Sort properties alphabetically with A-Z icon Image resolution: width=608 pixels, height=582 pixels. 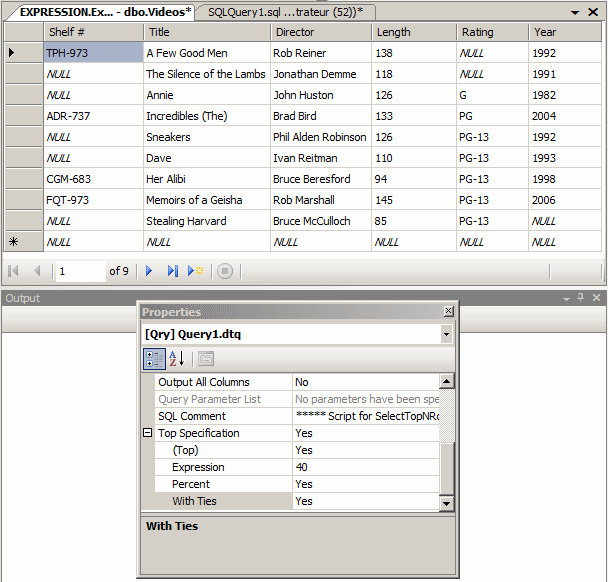(177, 359)
